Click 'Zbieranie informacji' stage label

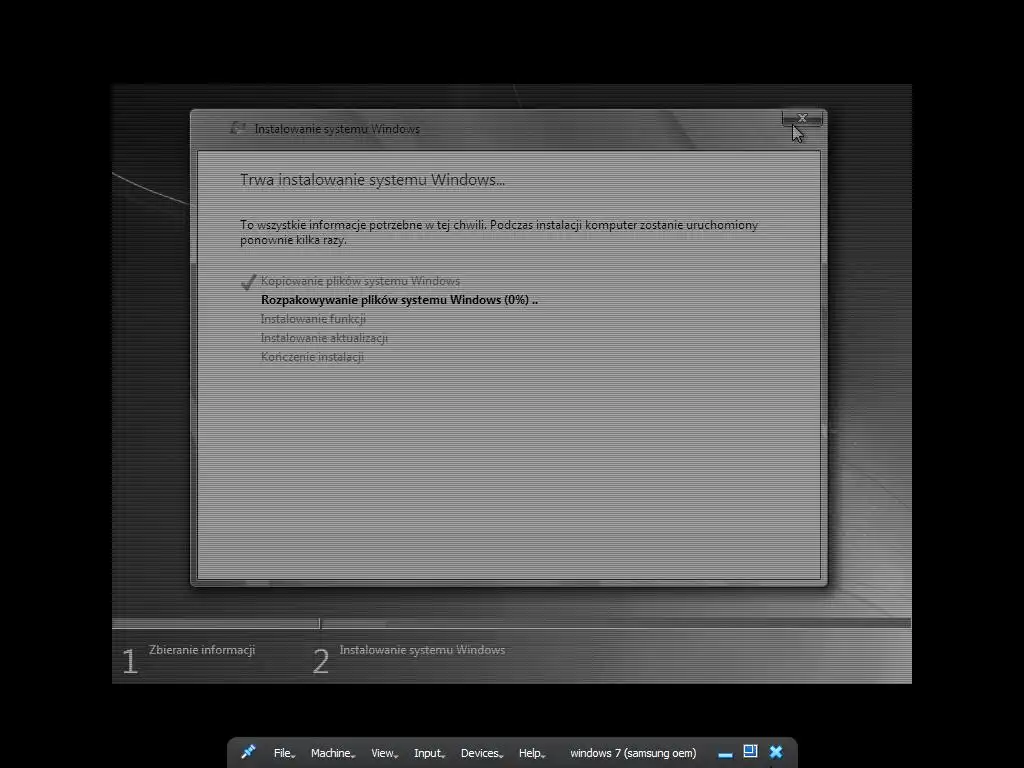[202, 650]
